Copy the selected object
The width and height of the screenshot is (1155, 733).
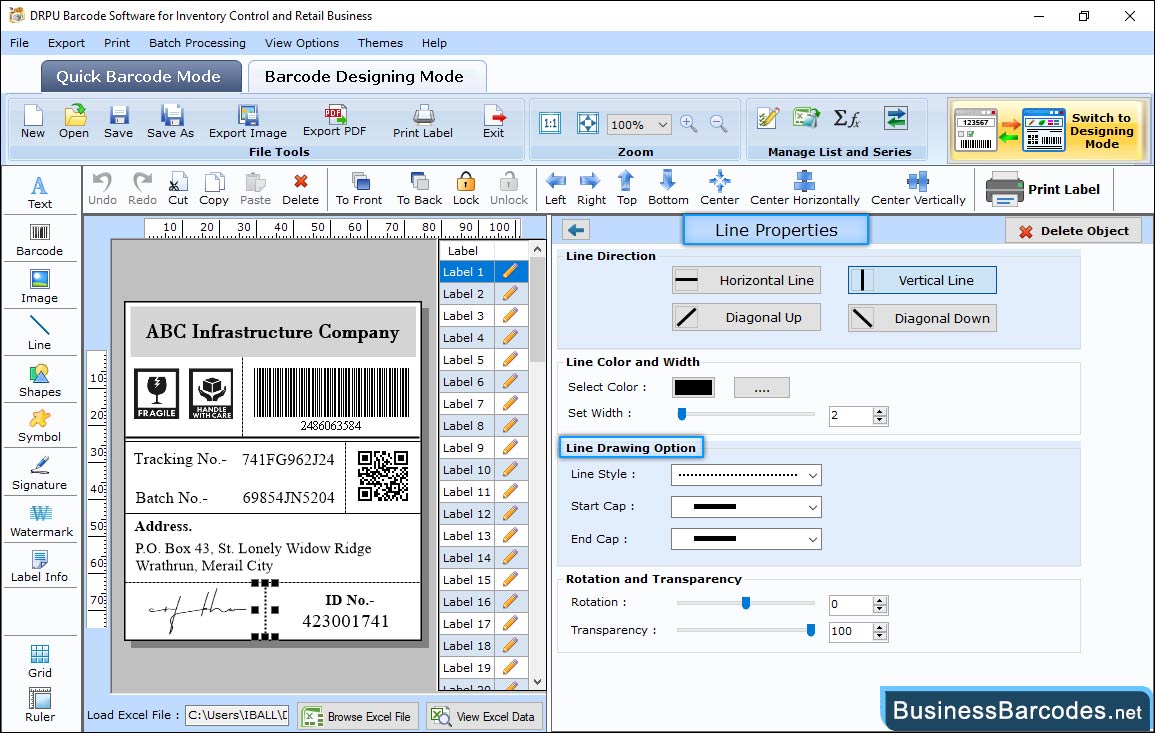[214, 189]
